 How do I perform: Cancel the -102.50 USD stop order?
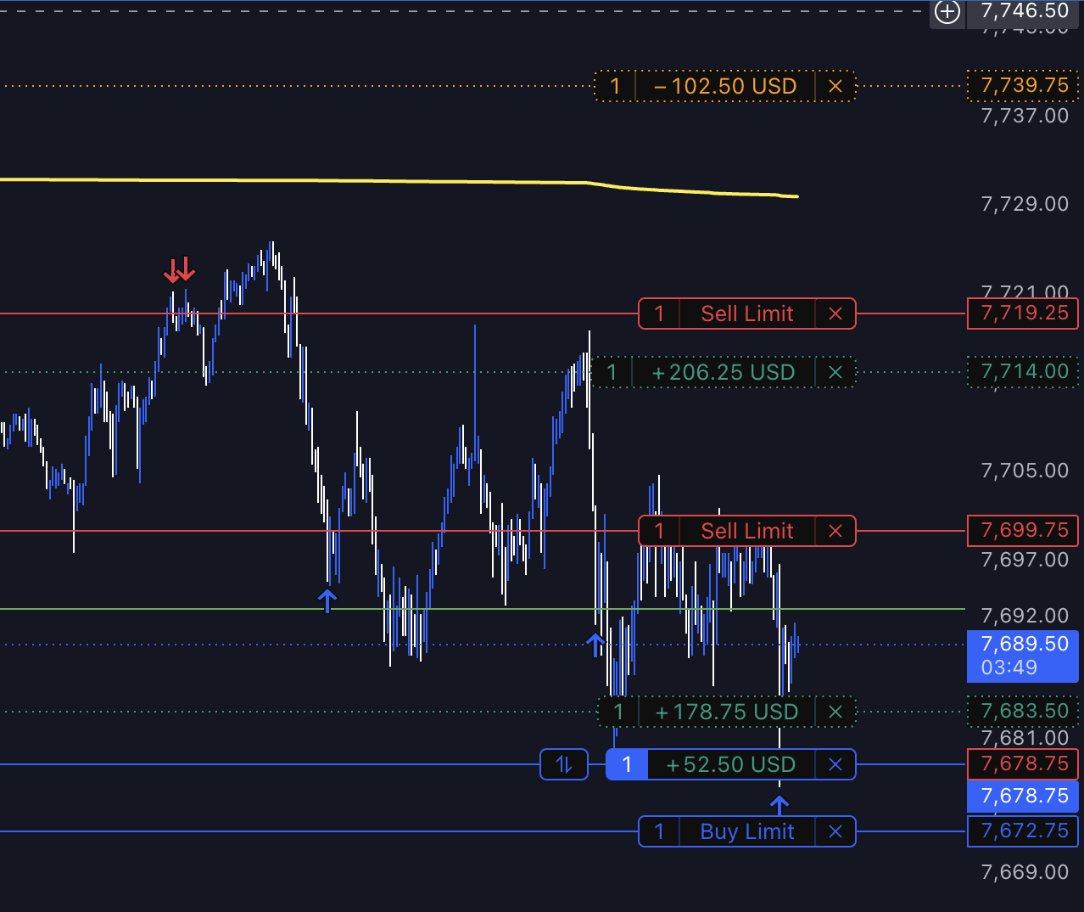pyautogui.click(x=835, y=86)
